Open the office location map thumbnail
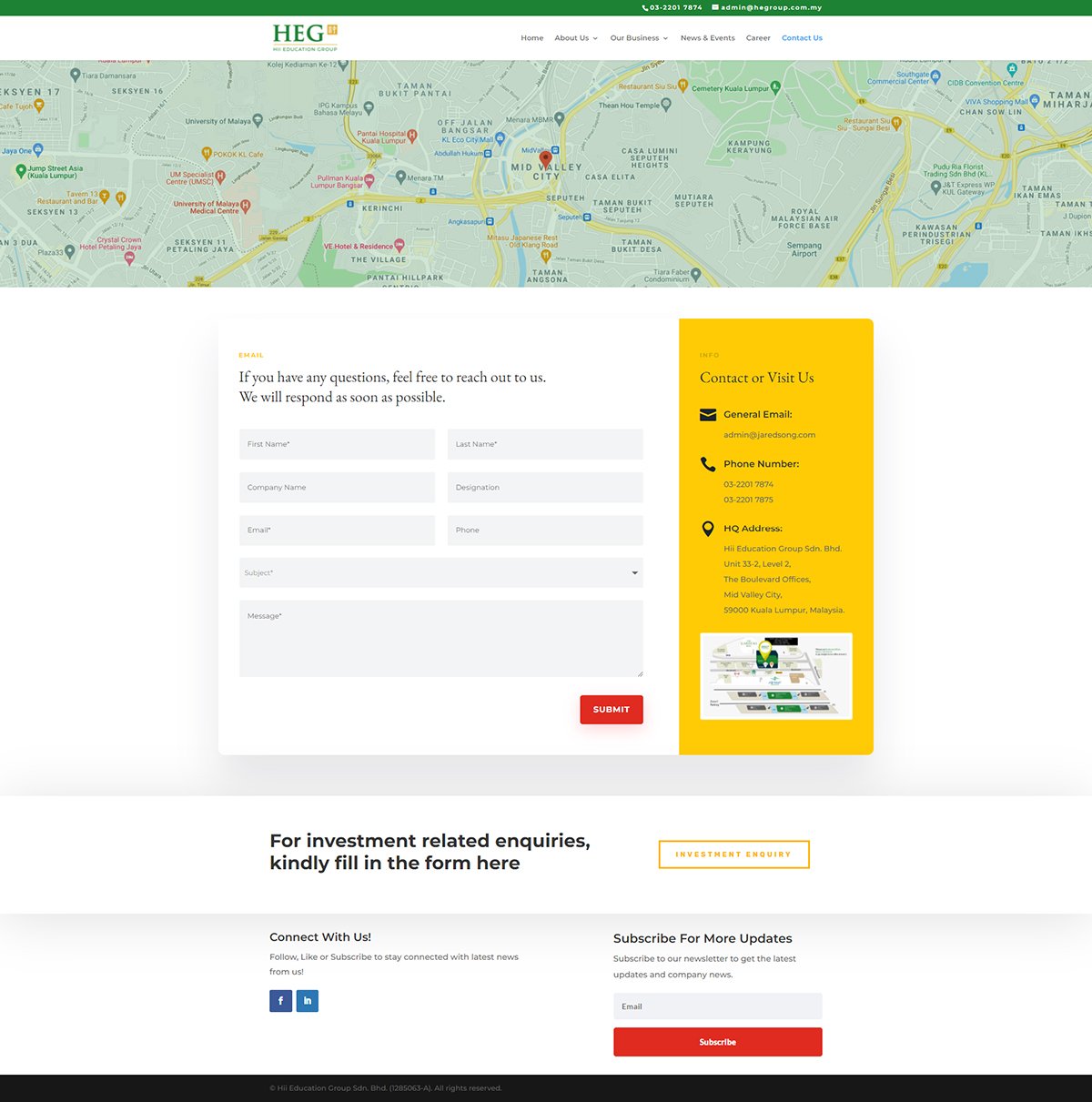This screenshot has width=1092, height=1102. click(775, 676)
